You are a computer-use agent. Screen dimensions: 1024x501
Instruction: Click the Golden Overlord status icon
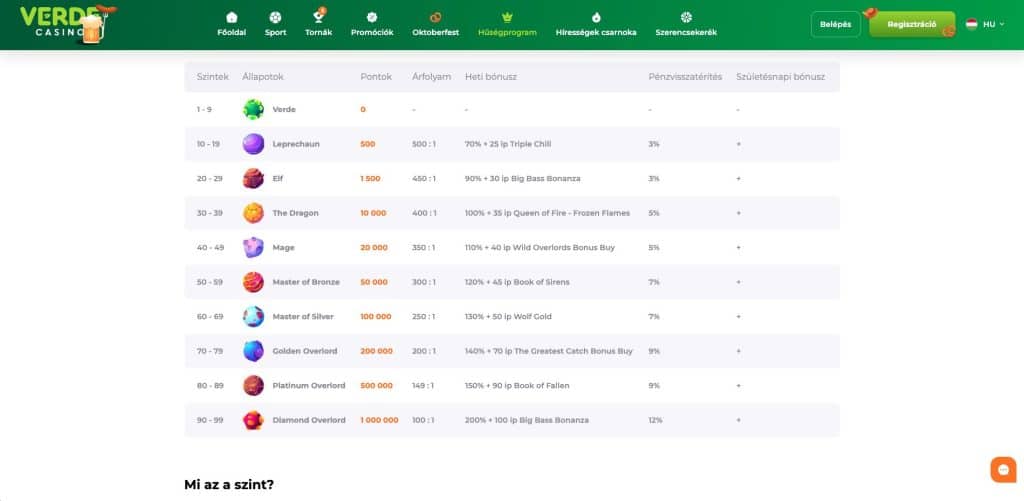click(x=253, y=351)
